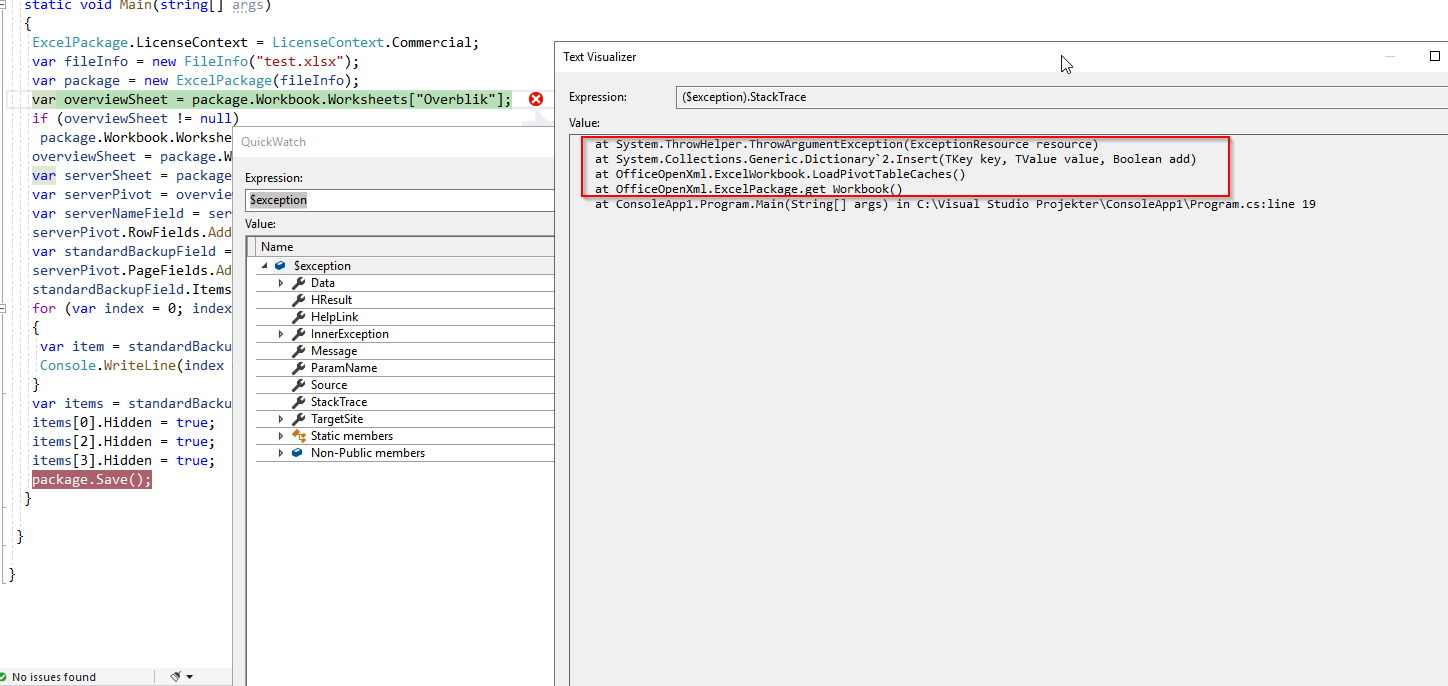
Task: Click the Static members icon in QuickWatch
Action: pyautogui.click(x=299, y=435)
